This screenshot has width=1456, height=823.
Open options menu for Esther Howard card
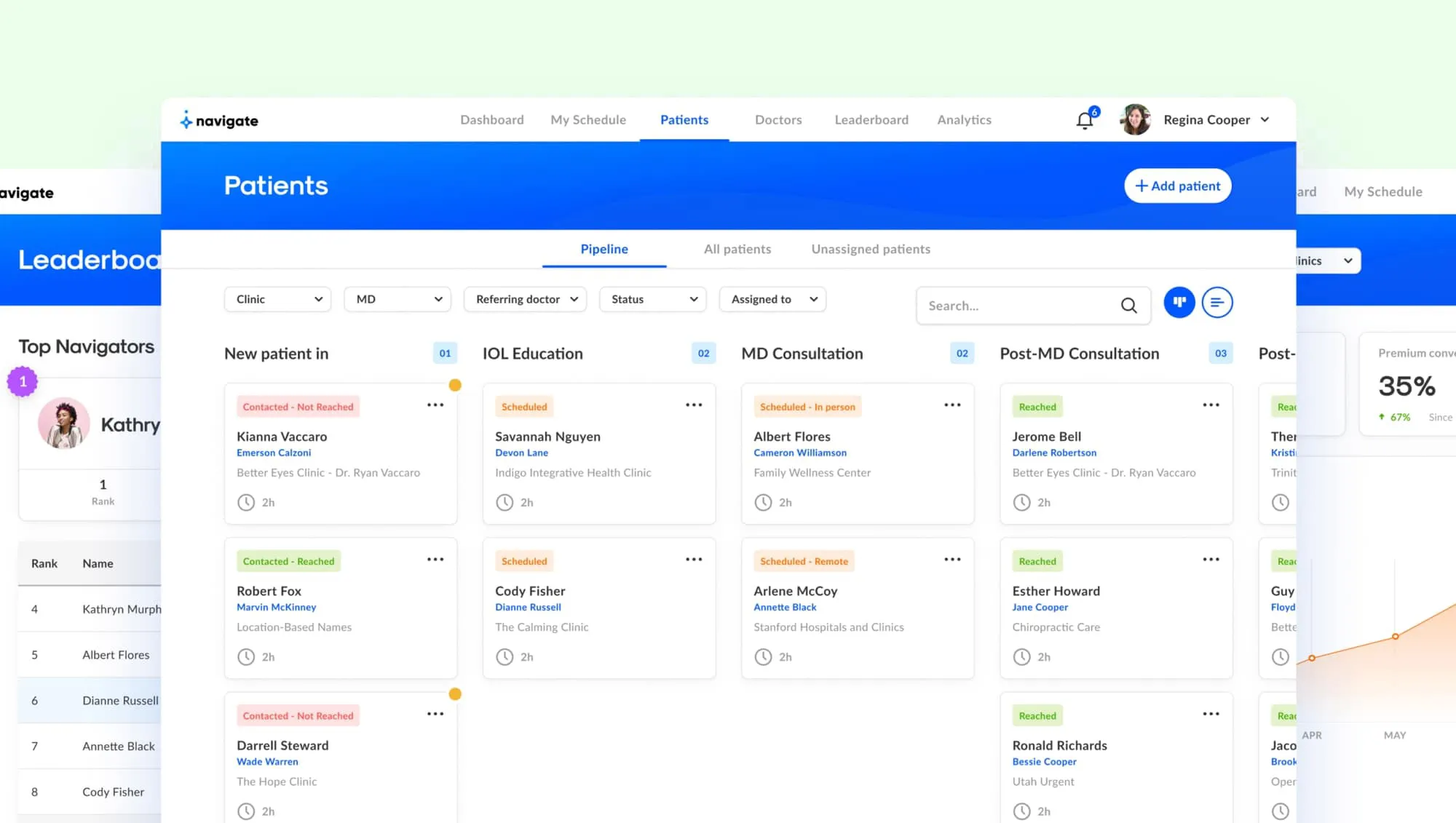point(1211,559)
